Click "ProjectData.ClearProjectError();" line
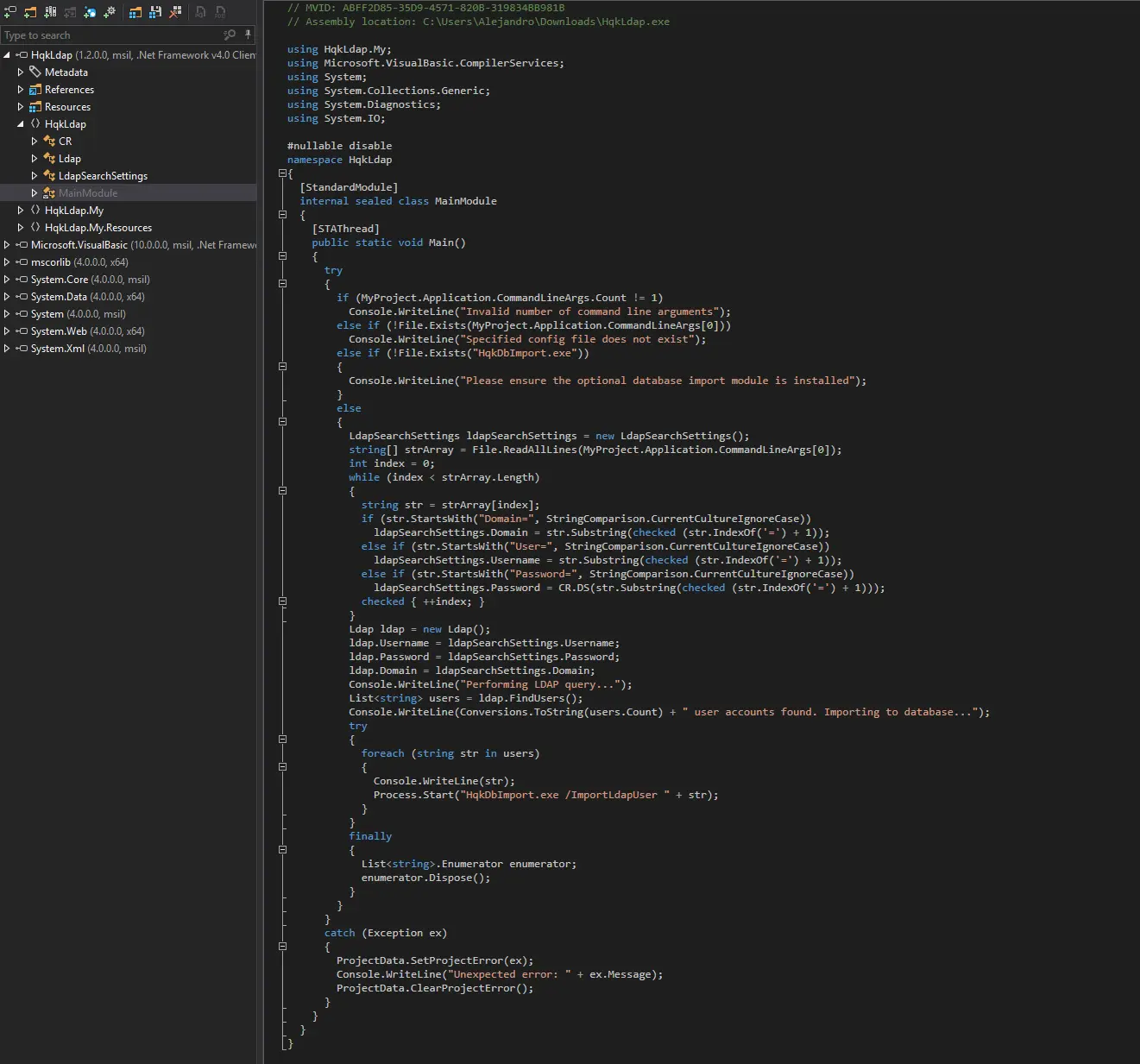 coord(435,988)
